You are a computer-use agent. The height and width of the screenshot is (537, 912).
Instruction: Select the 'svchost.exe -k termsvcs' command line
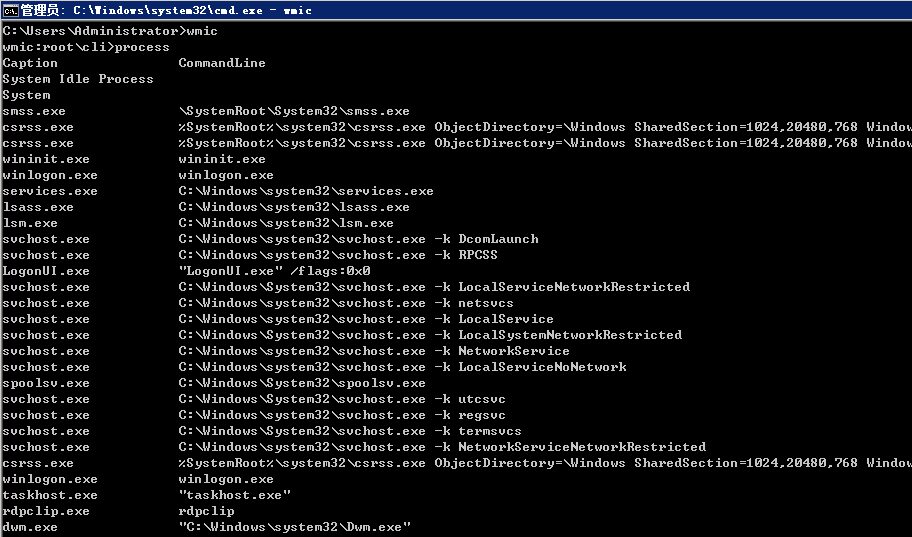(350, 431)
